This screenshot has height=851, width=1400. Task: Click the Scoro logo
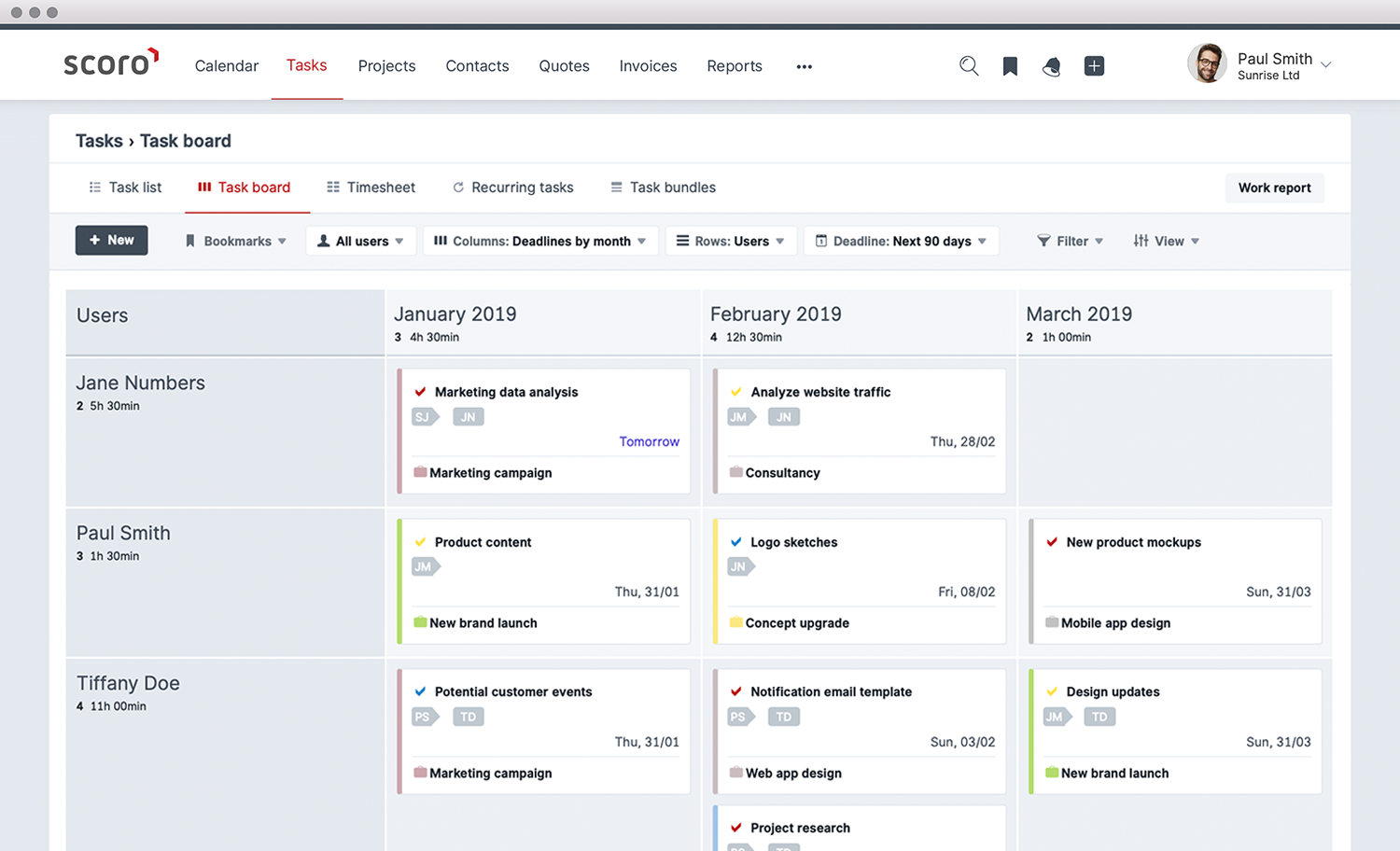[111, 63]
